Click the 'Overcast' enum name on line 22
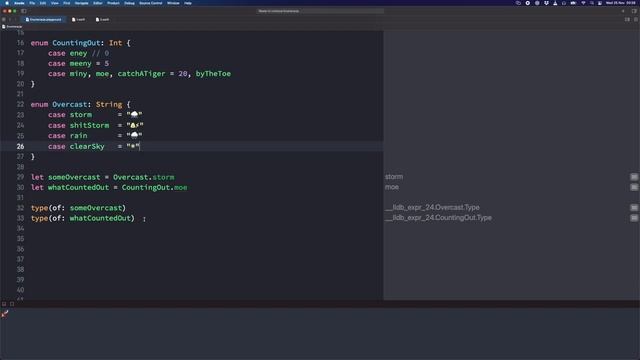Viewport: 640px width, 360px height. click(69, 104)
